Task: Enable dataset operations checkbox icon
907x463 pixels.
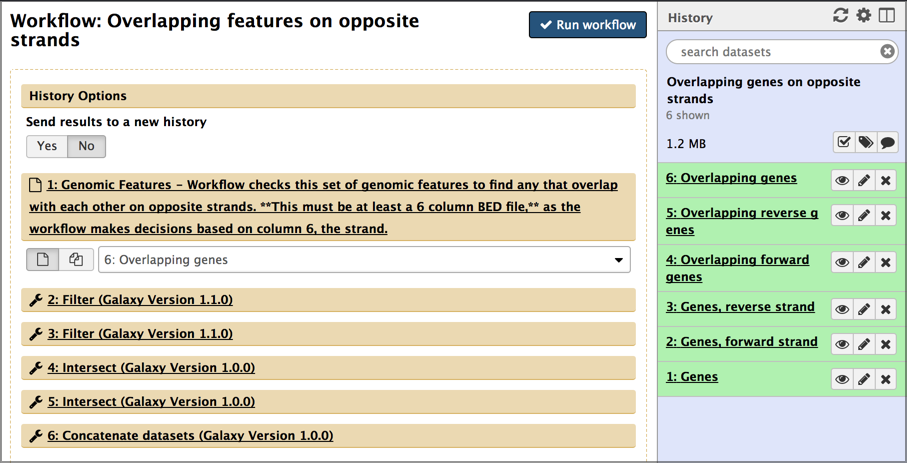Action: pos(844,142)
